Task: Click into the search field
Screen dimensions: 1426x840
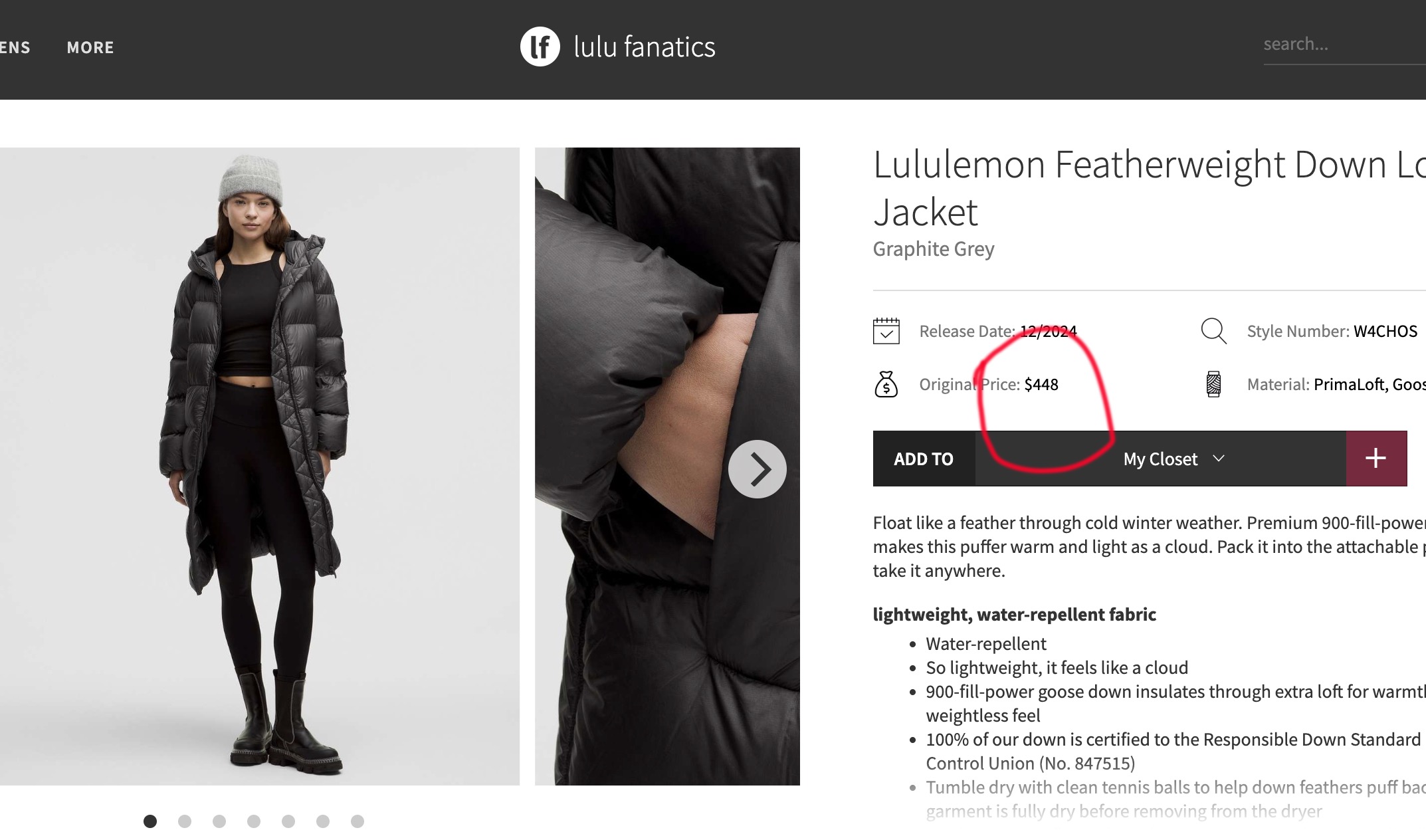Action: [1344, 45]
